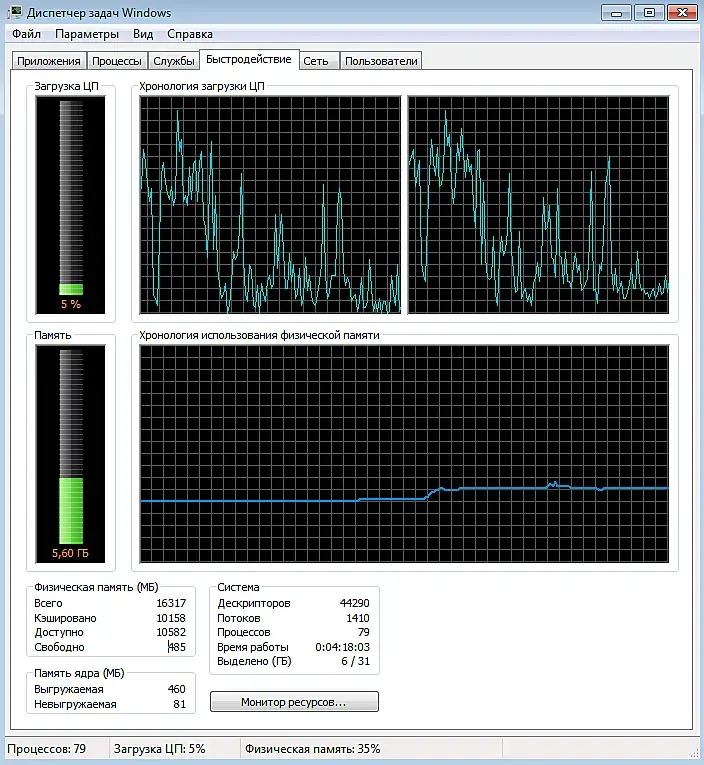This screenshot has height=765, width=704.
Task: Open the Справка menu
Action: pos(190,34)
